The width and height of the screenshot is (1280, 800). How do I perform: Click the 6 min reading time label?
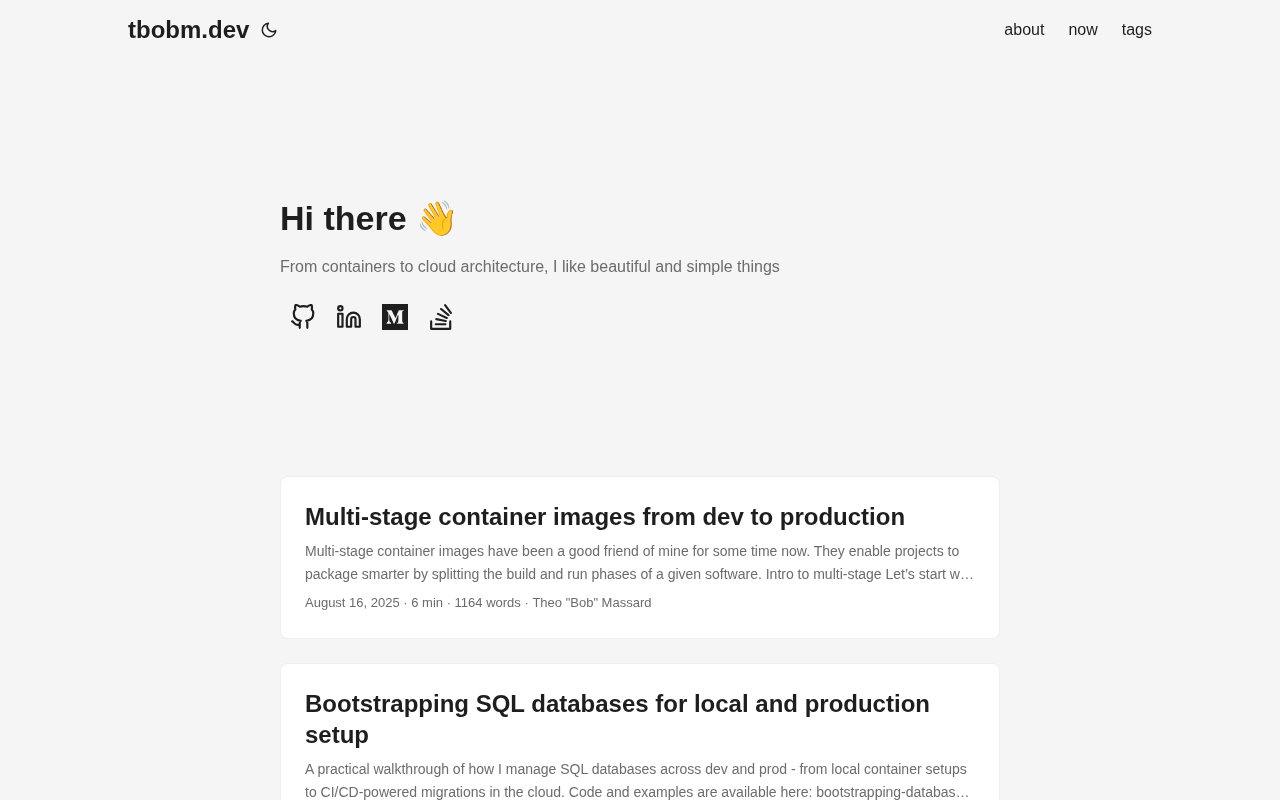click(x=427, y=603)
